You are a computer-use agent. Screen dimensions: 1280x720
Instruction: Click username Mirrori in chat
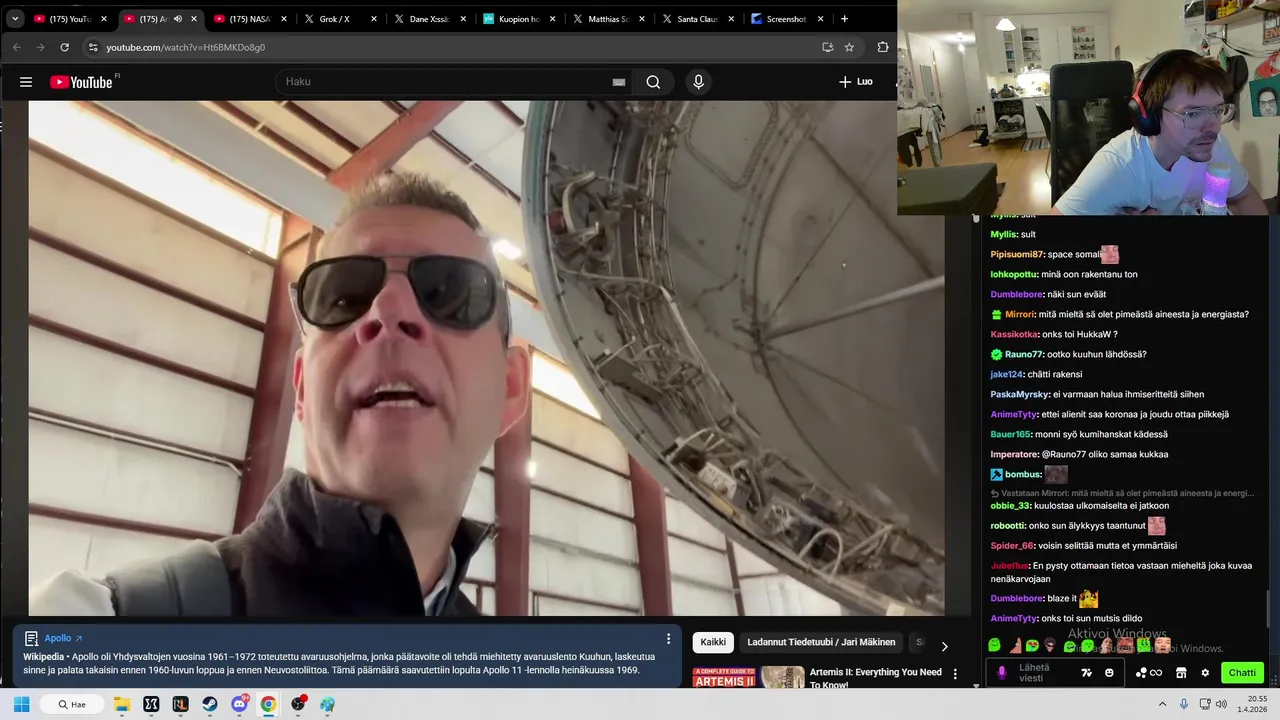click(1019, 314)
